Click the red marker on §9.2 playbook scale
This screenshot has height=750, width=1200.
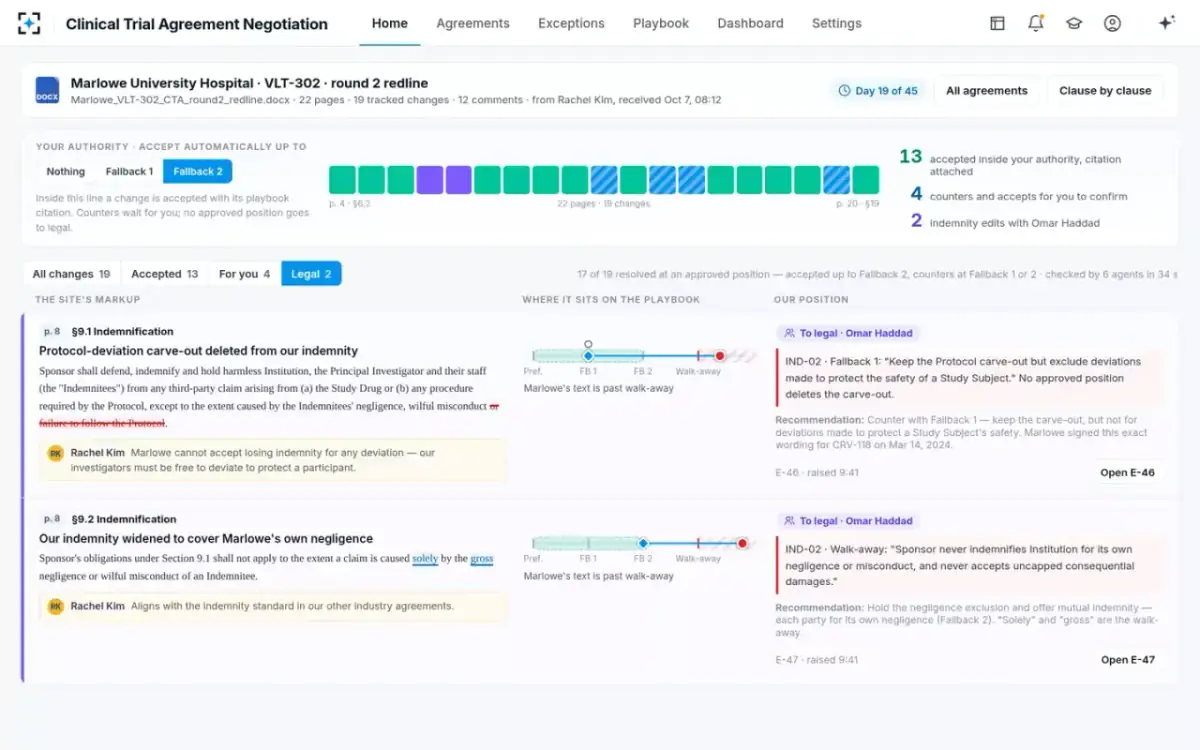click(x=742, y=543)
